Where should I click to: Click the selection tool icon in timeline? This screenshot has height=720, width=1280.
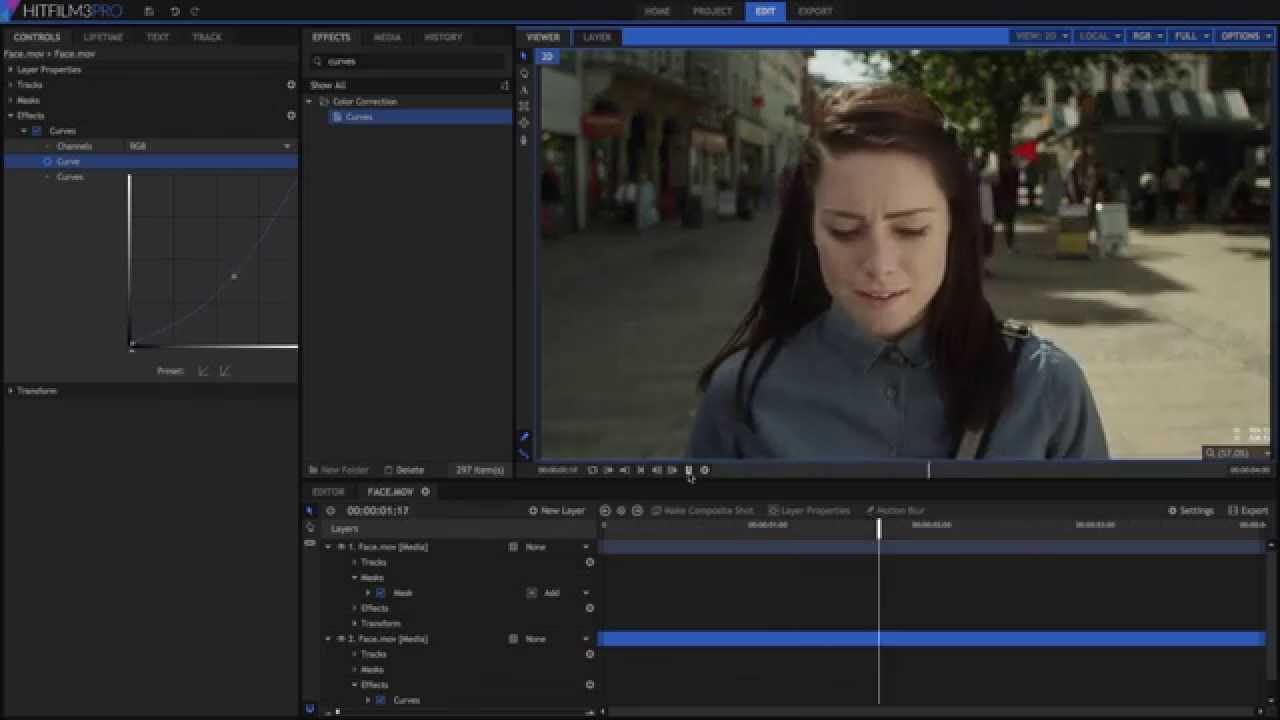pos(309,511)
